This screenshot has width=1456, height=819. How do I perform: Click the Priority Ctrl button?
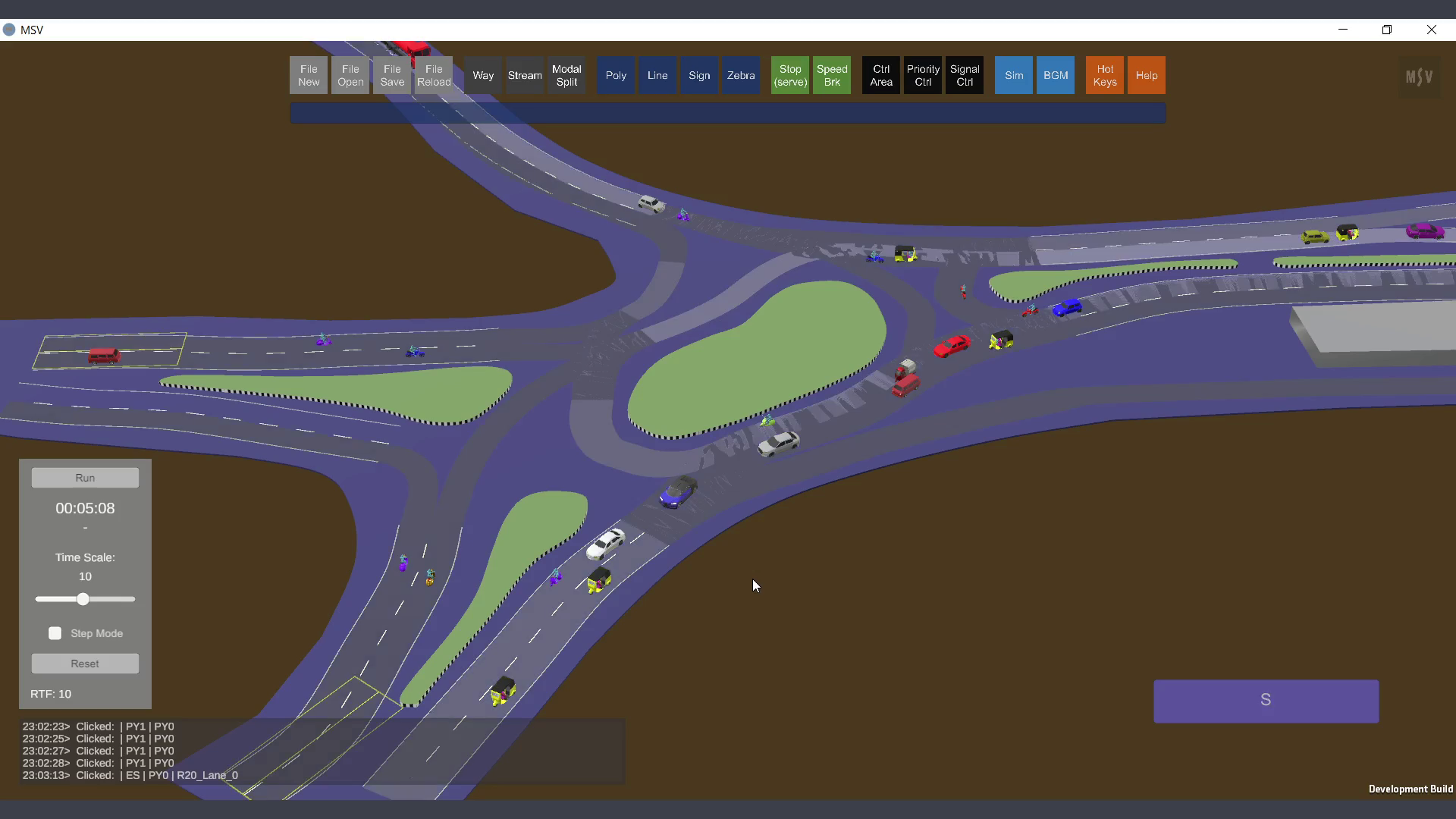pyautogui.click(x=923, y=75)
